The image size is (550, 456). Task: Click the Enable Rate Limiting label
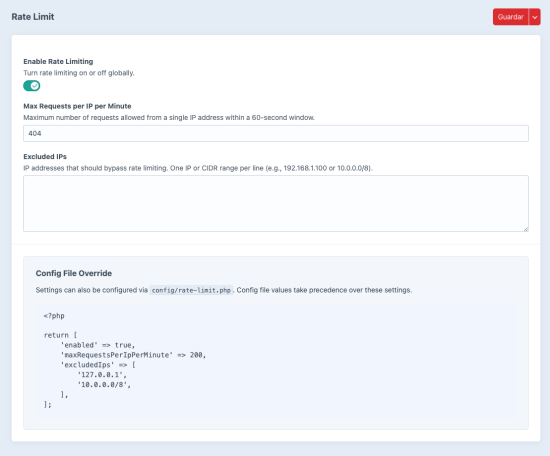point(58,61)
